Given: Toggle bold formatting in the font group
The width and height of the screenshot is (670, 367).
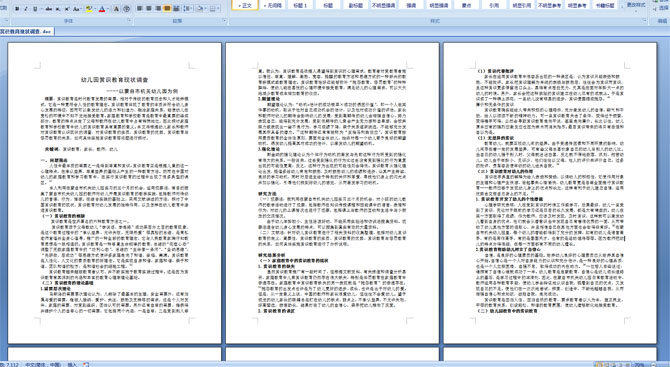Looking at the screenshot, I should pos(17,9).
